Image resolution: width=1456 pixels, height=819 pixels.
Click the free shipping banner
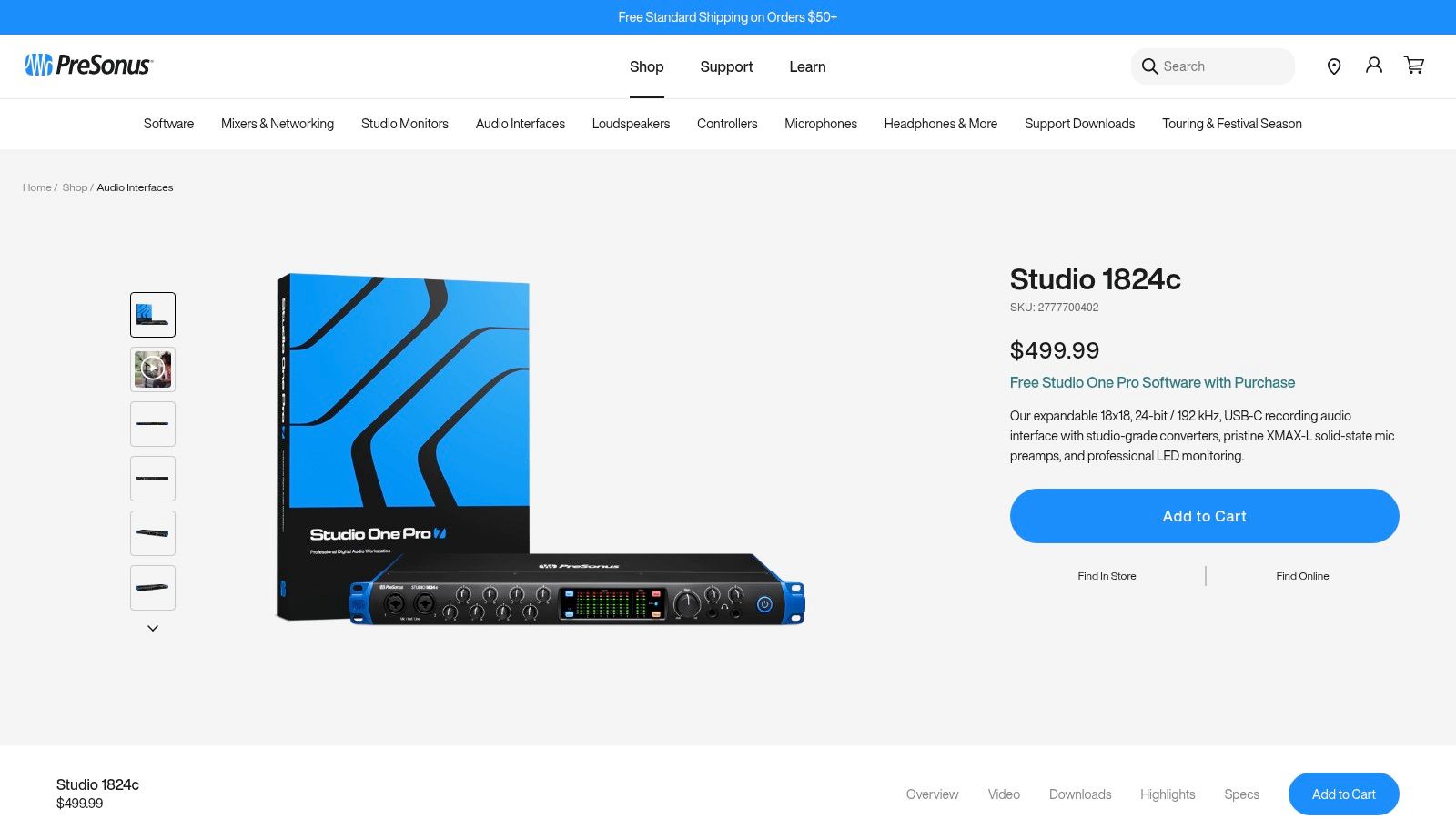[728, 17]
